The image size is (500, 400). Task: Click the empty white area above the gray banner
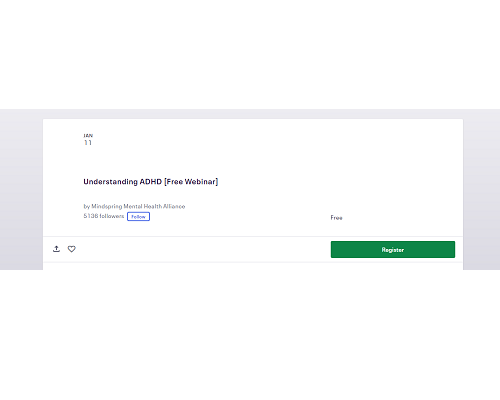(250, 54)
